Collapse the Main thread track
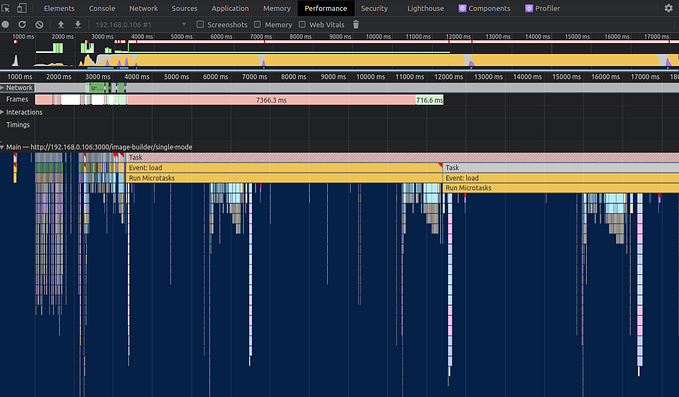Viewport: 679px width, 397px height. [2, 147]
